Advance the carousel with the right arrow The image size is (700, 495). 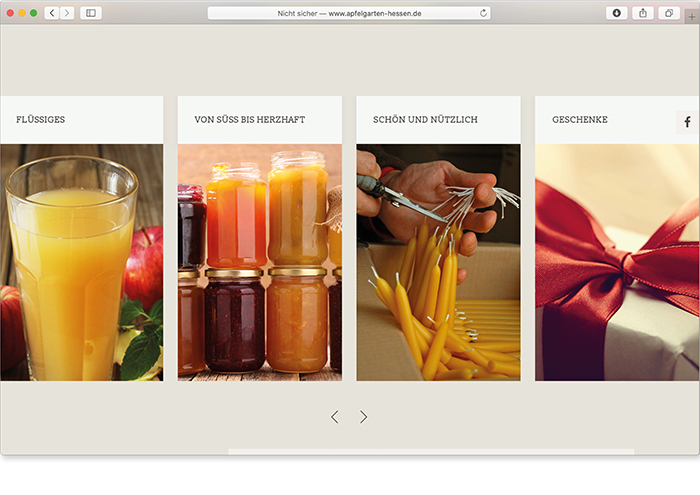pos(364,417)
